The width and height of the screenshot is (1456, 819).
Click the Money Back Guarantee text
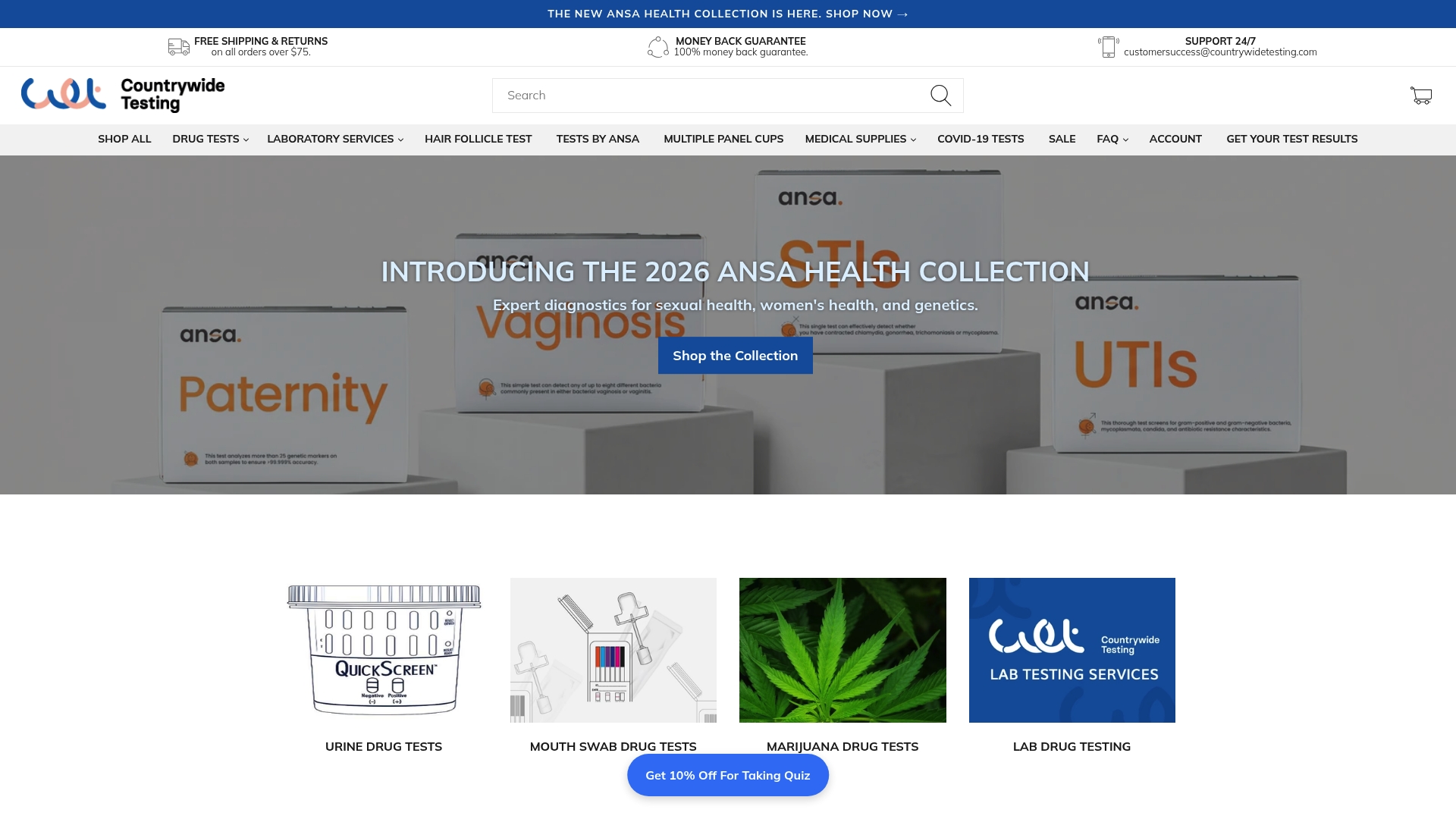(x=741, y=41)
